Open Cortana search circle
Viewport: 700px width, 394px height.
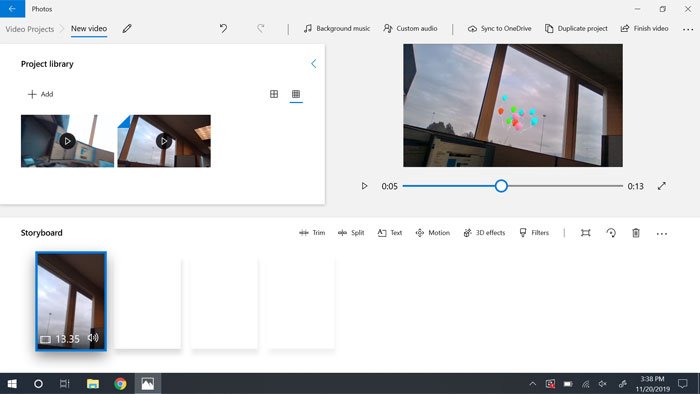click(38, 384)
